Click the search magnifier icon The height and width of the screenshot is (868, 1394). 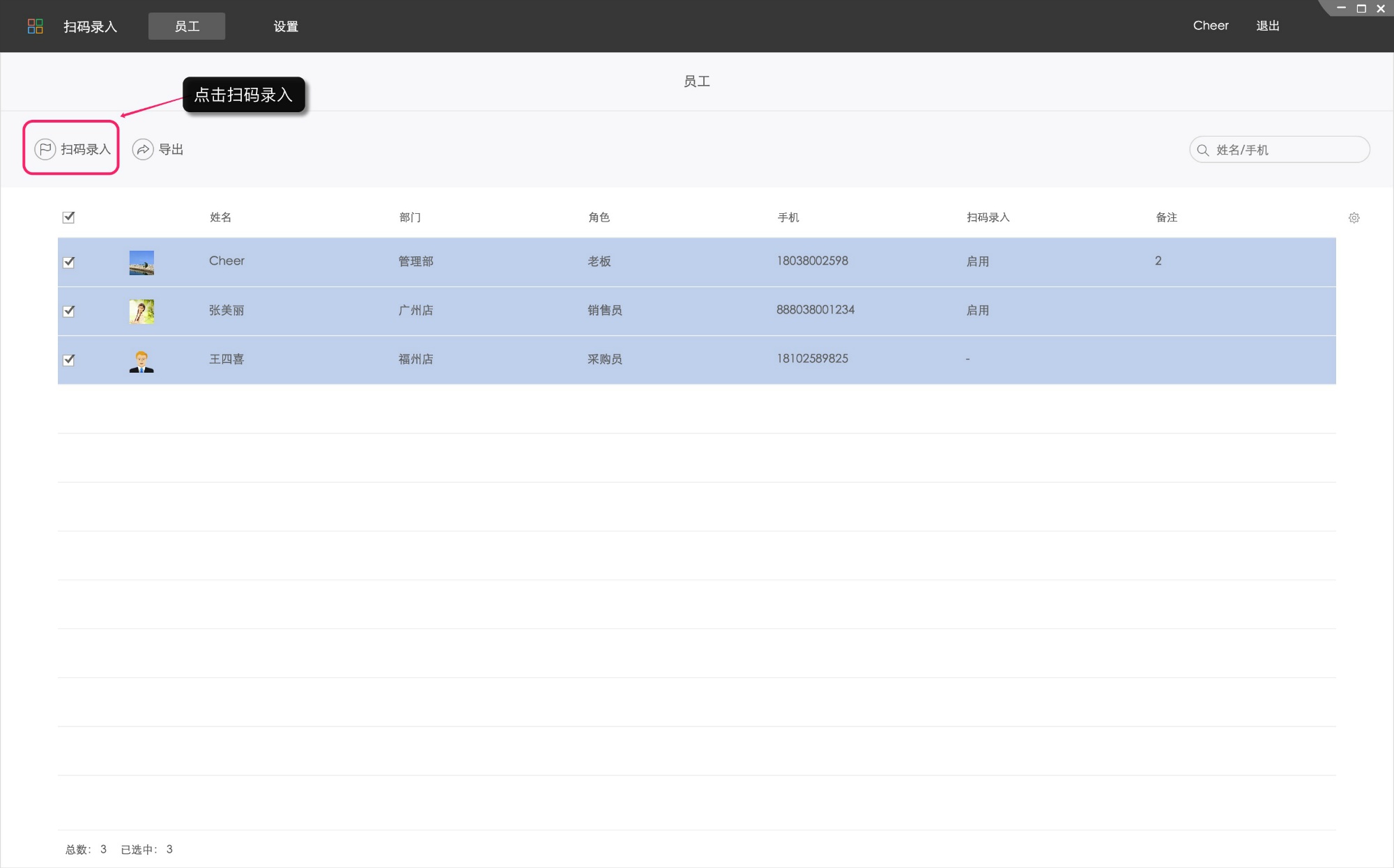(x=1202, y=150)
